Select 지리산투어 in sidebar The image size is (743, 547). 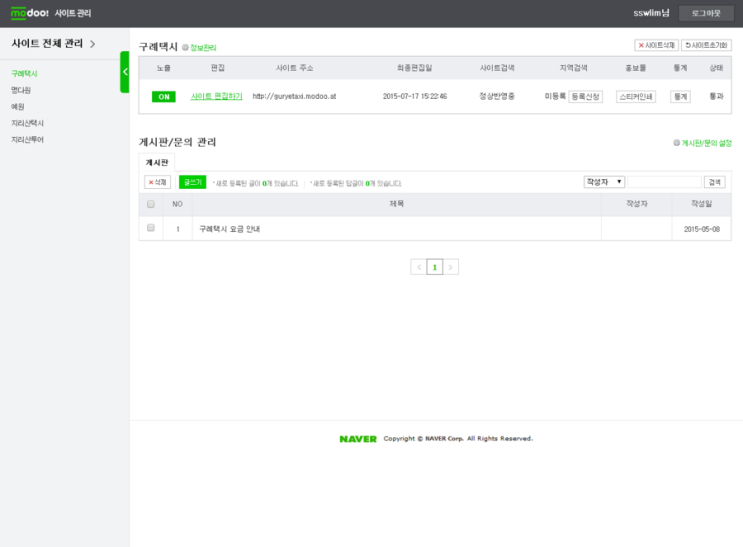click(x=27, y=140)
